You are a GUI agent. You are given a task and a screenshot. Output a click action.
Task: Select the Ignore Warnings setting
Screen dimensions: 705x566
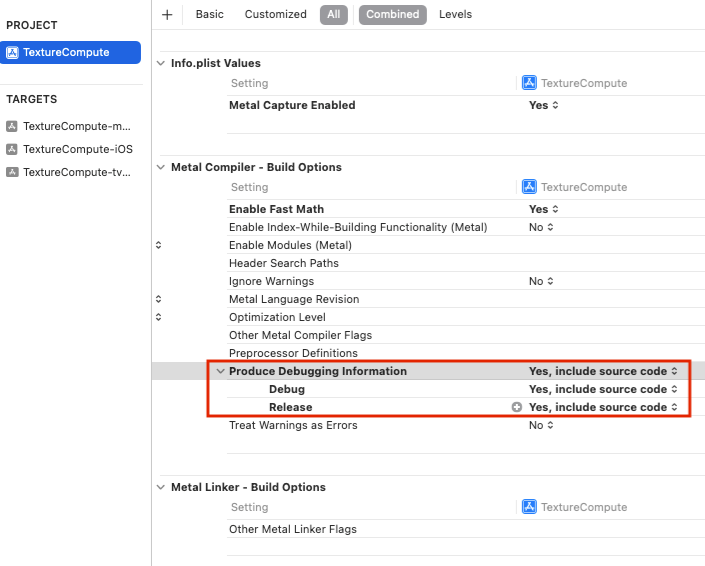click(x=272, y=281)
